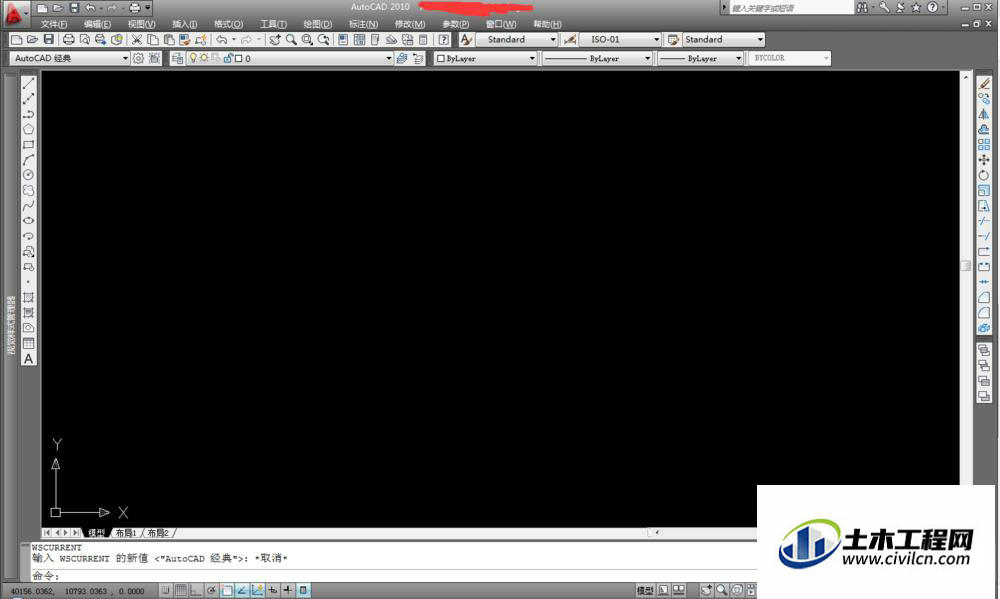
Task: Click the 命令: command line input
Action: pyautogui.click(x=393, y=575)
